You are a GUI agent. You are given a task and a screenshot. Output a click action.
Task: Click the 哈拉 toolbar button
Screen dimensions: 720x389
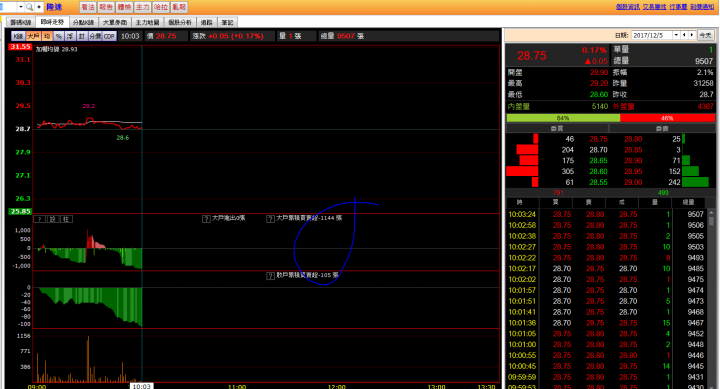click(x=161, y=7)
